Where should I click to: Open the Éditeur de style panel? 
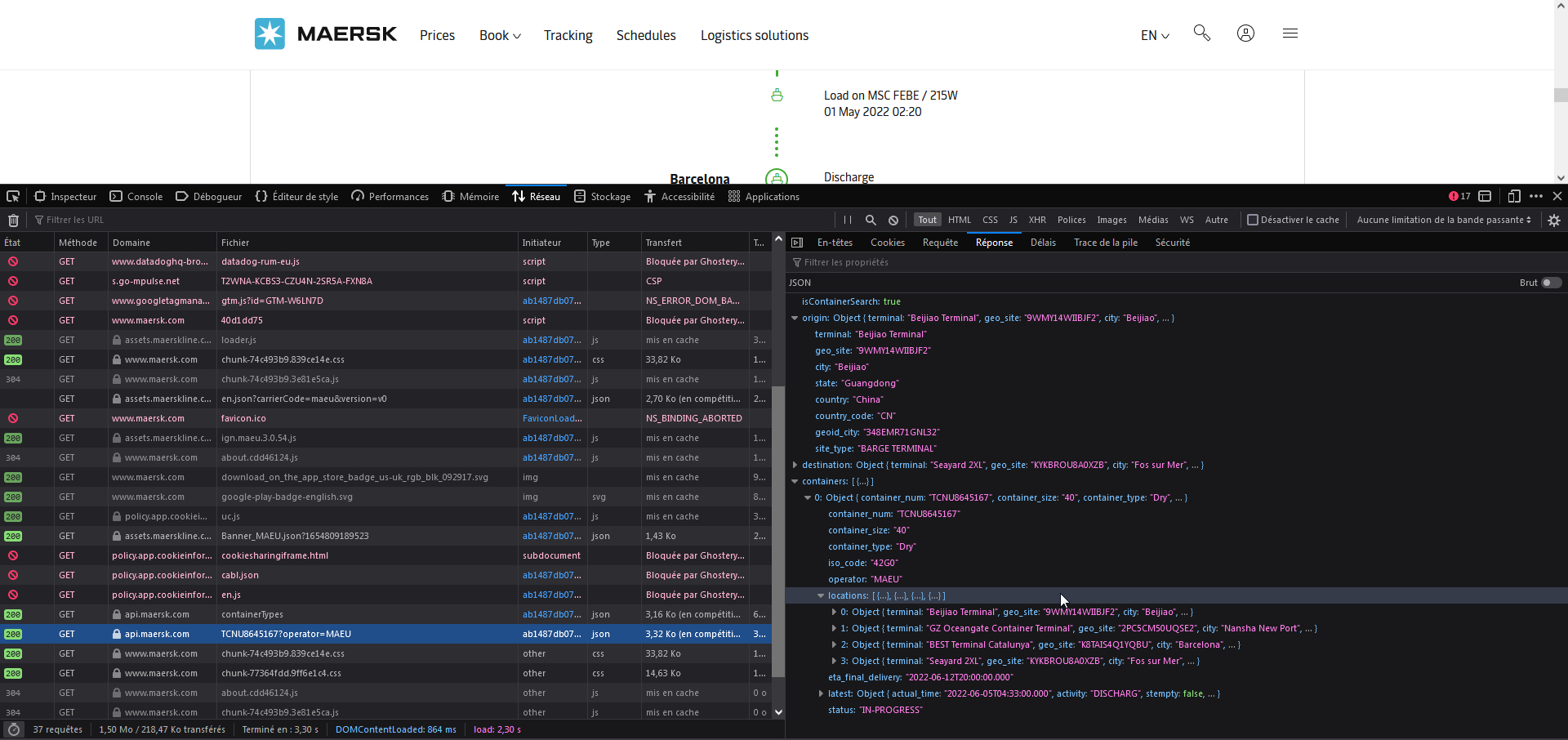[296, 196]
